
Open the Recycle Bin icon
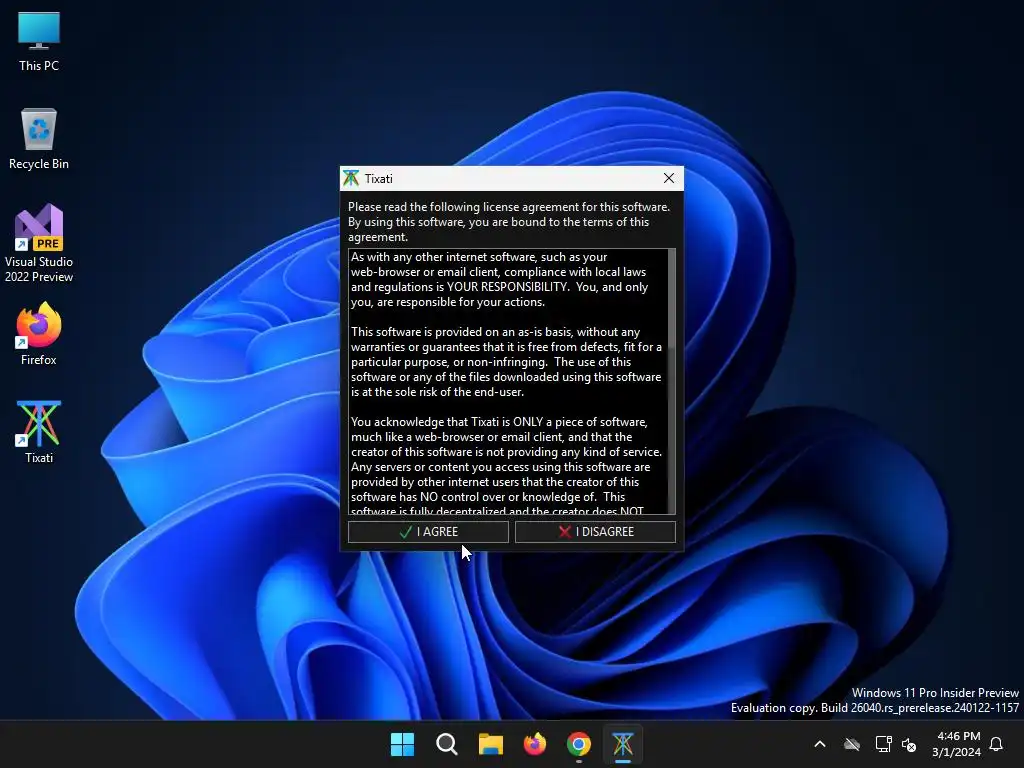coord(39,139)
